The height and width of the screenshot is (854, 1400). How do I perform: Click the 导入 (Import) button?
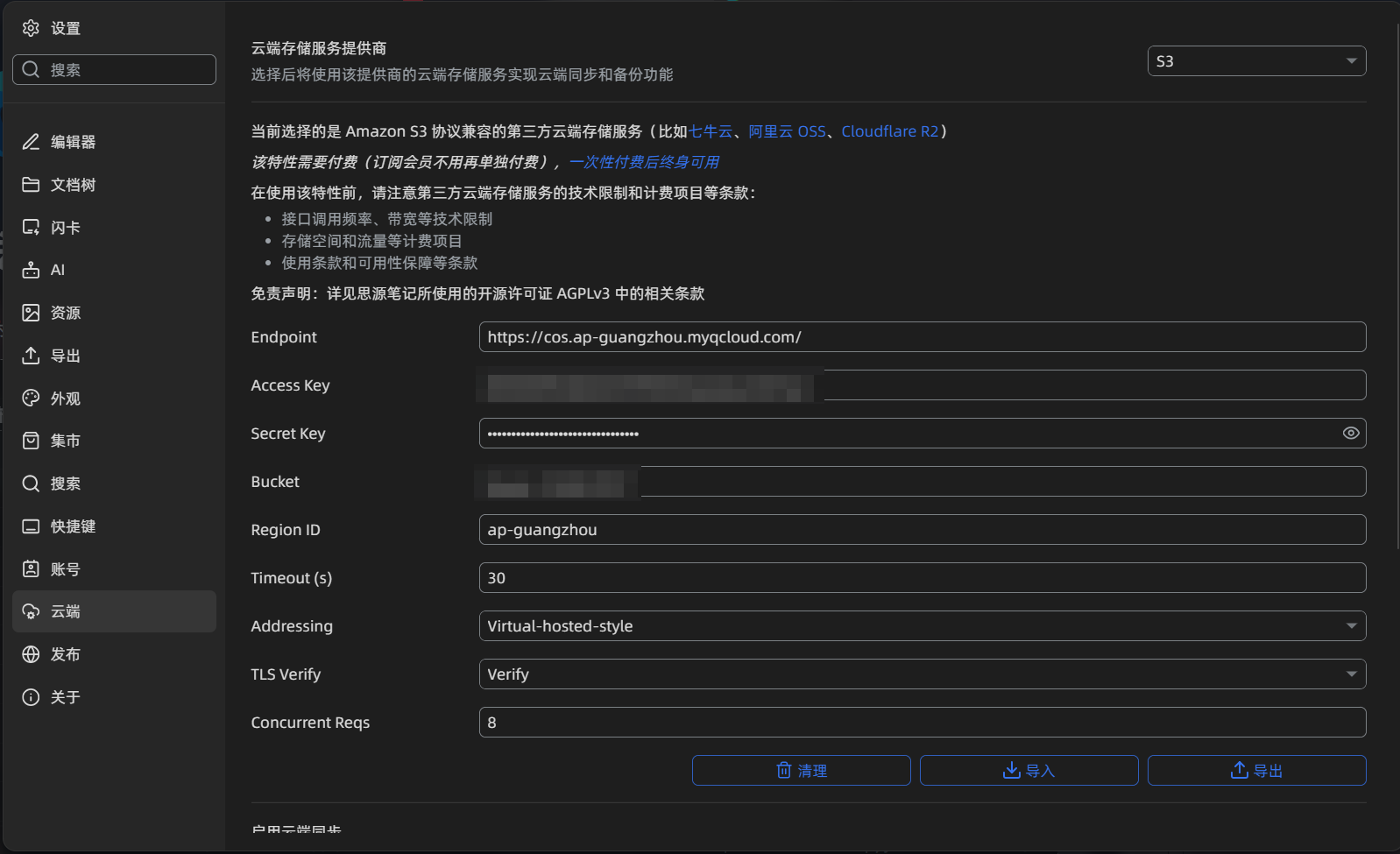point(1029,771)
